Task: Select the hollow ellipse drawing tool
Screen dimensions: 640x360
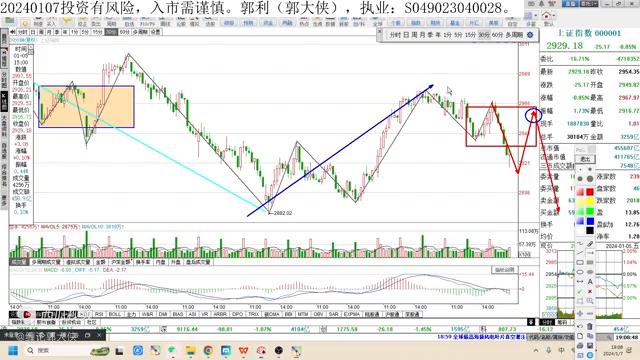Action: pyautogui.click(x=580, y=272)
